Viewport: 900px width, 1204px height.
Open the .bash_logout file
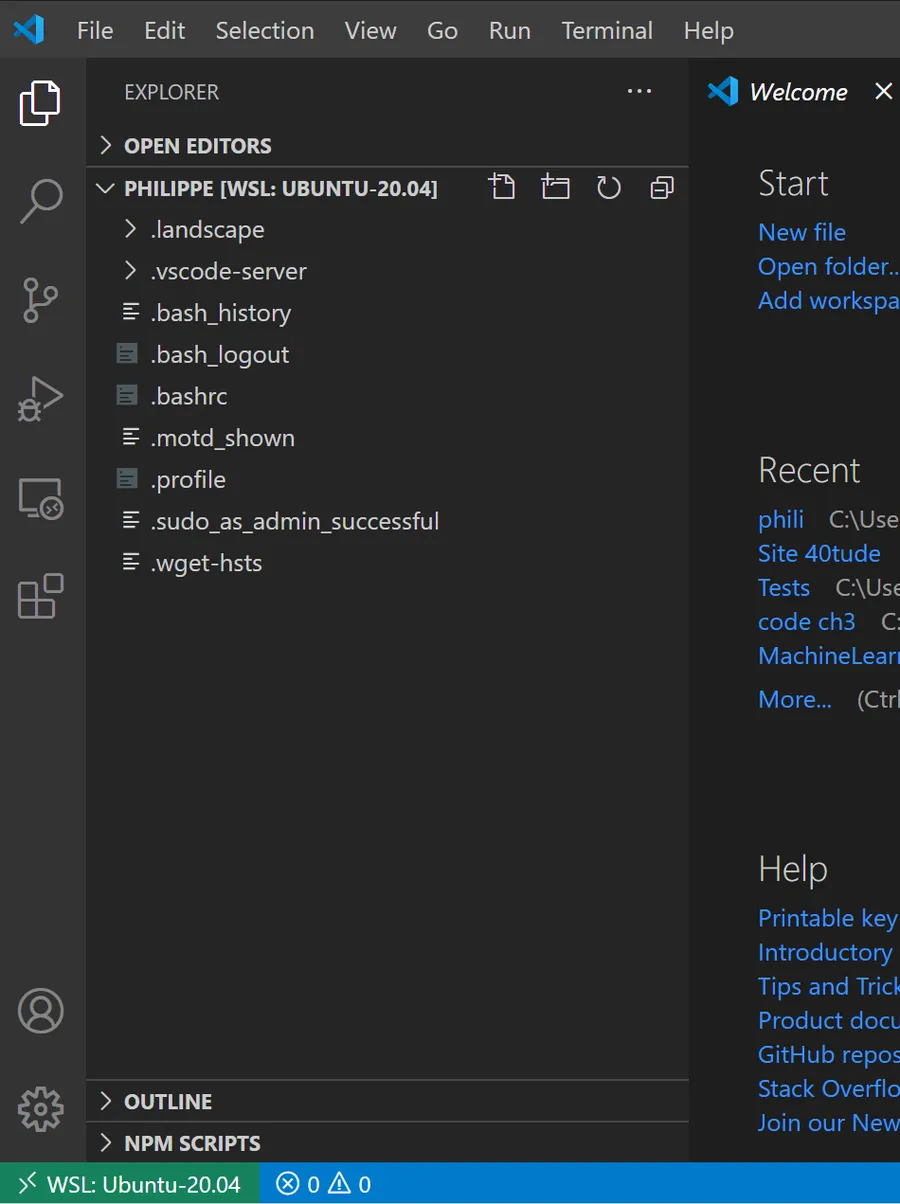click(388, 355)
